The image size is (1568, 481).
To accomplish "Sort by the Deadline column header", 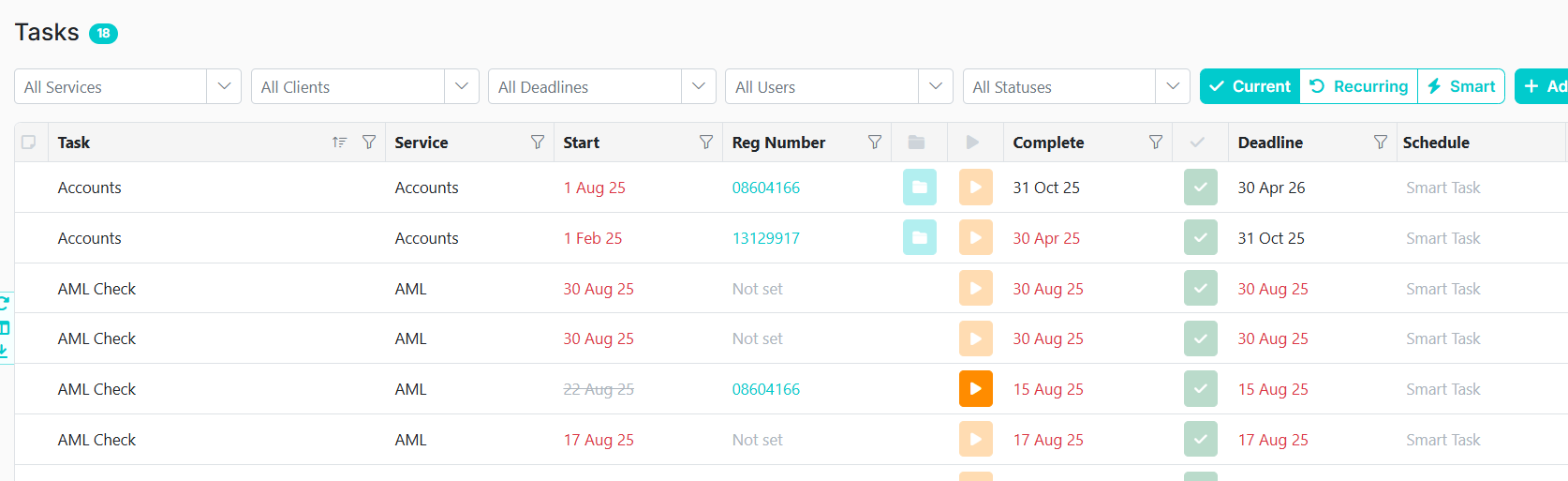I will click(x=1270, y=143).
